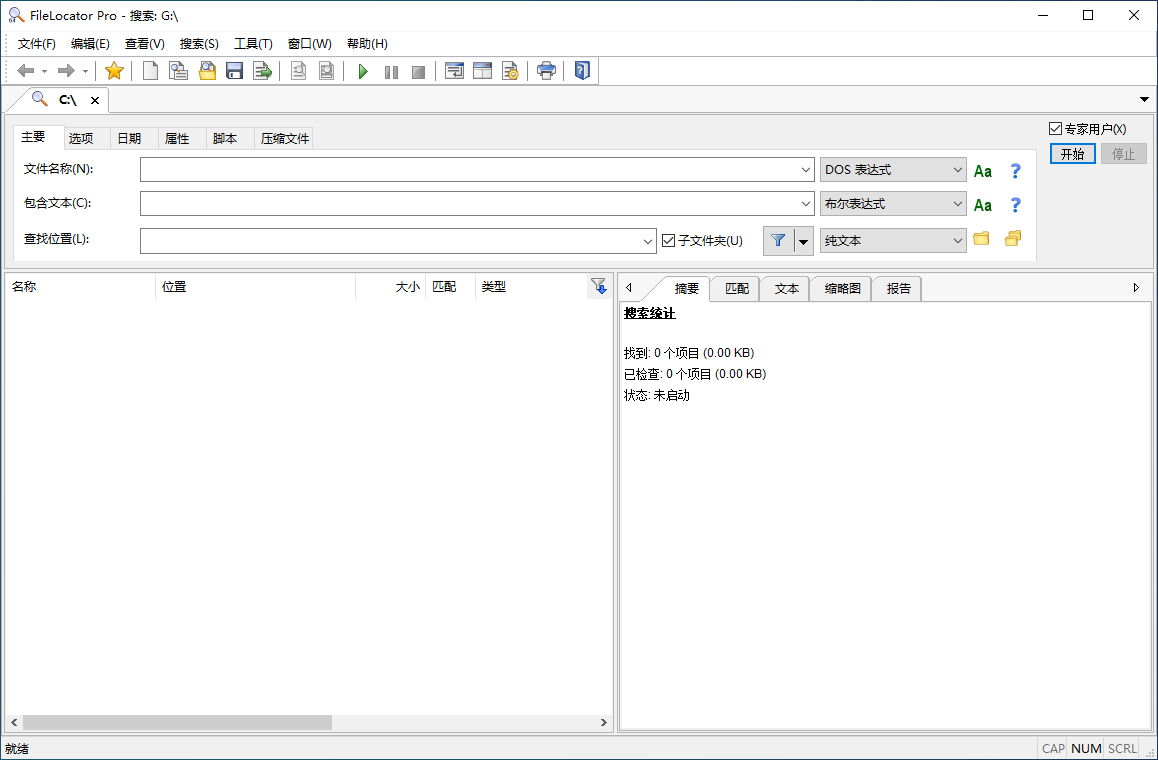Open the Back history dropdown arrow
Screen dimensions: 1158x760
(x=44, y=72)
